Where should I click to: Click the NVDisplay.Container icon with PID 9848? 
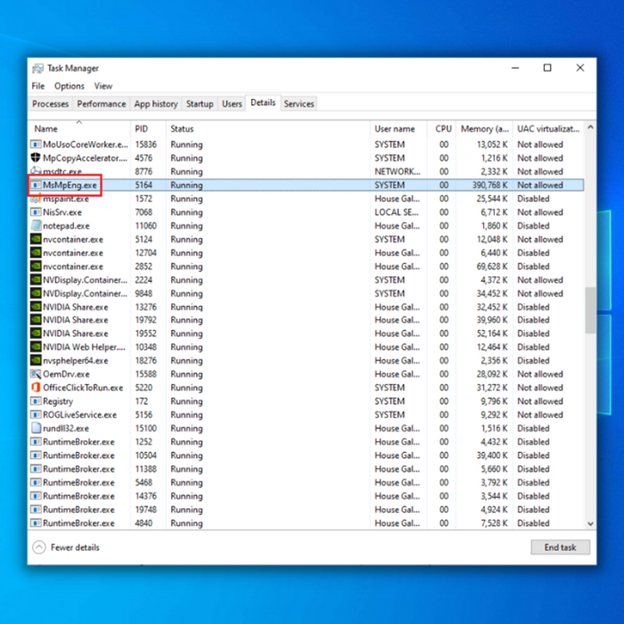(36, 293)
